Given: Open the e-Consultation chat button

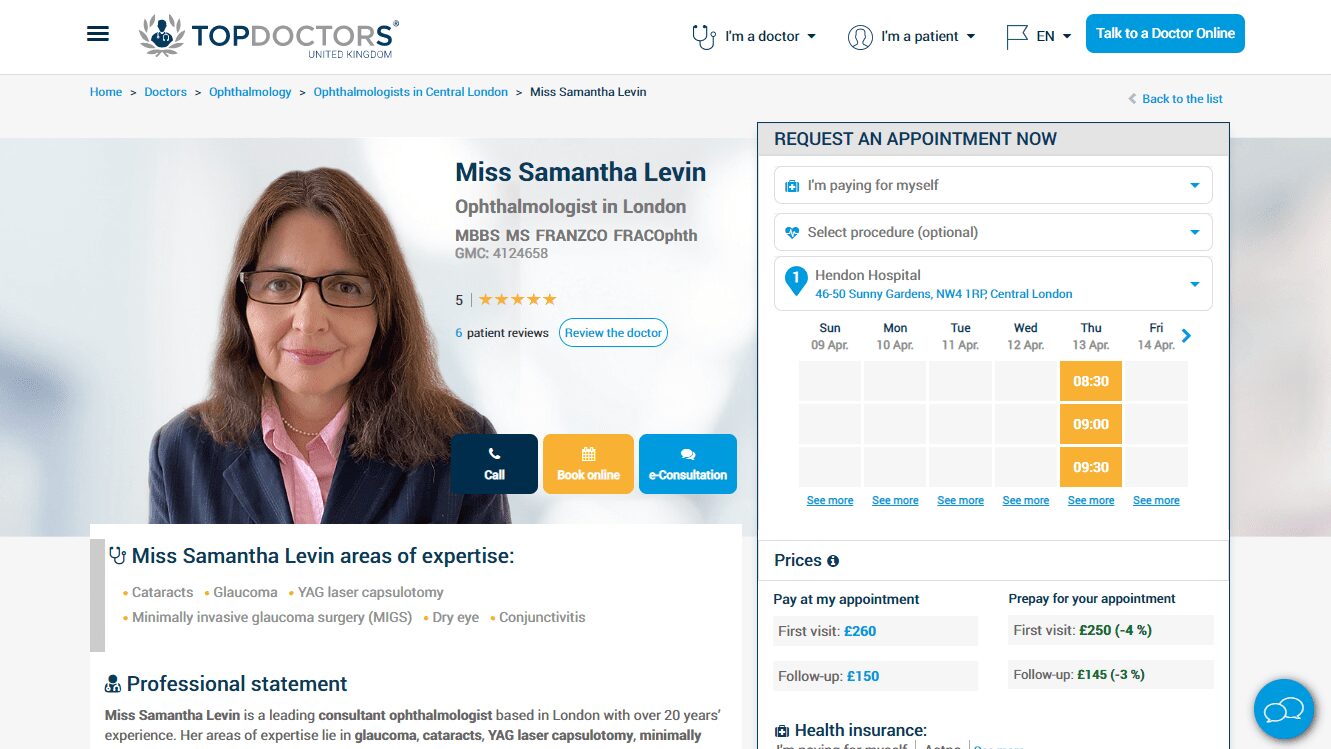Looking at the screenshot, I should pos(688,464).
